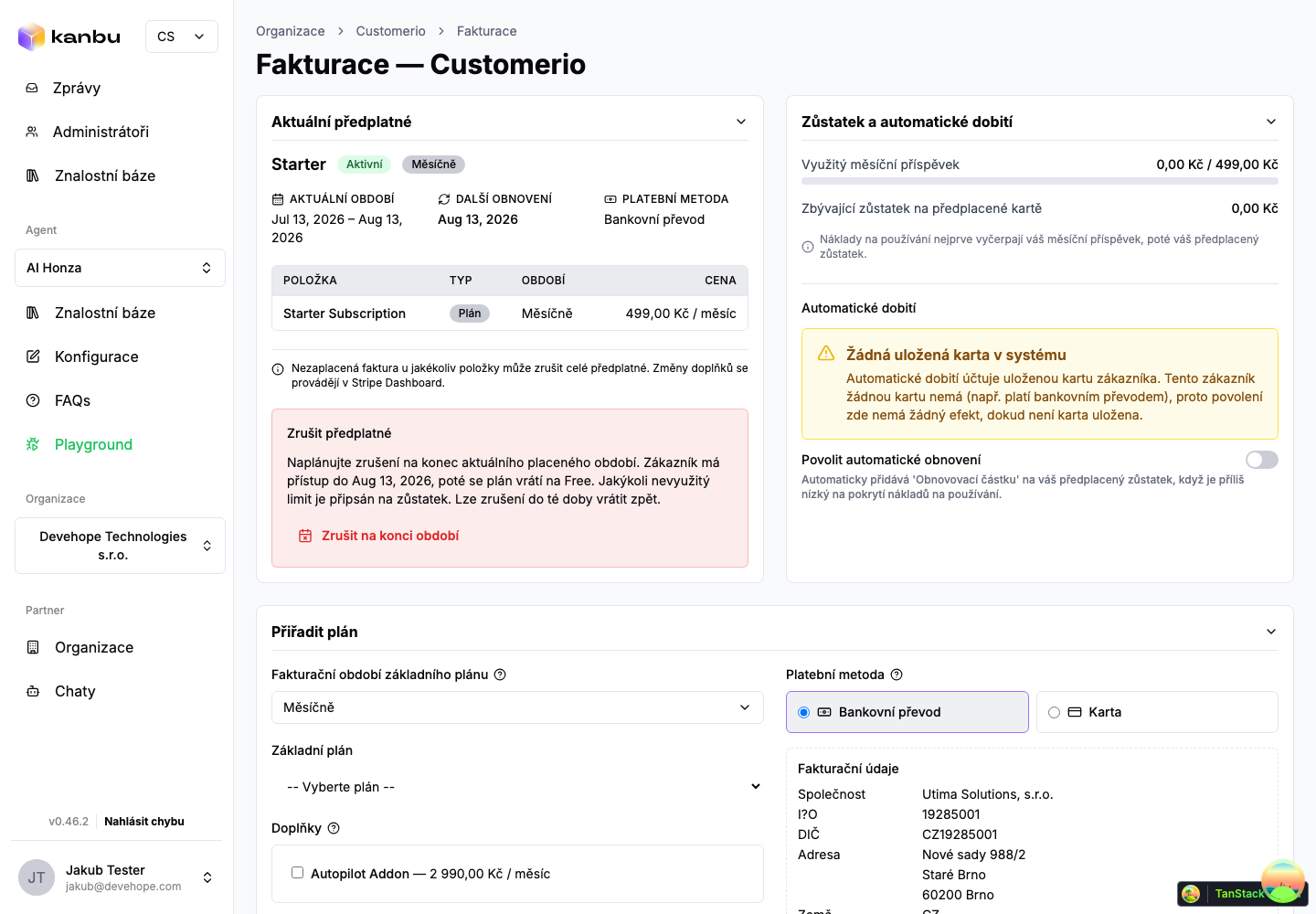Click the Využitý měsíční příspěvek progress bar
The height and width of the screenshot is (914, 1316).
[x=1040, y=181]
